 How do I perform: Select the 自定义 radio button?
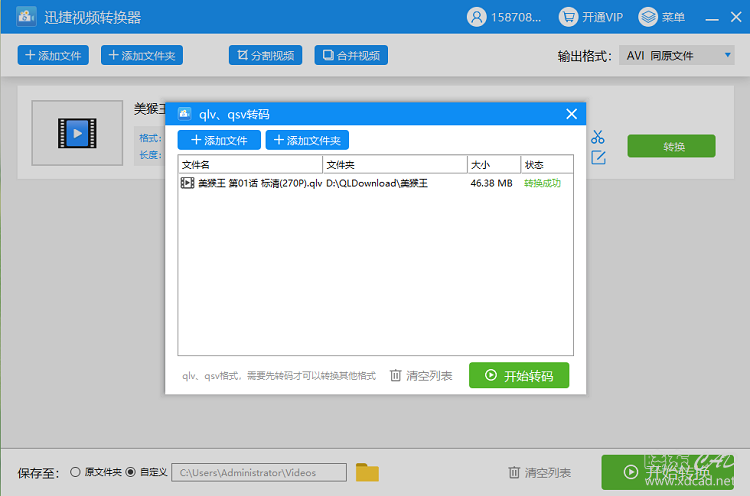coord(130,472)
